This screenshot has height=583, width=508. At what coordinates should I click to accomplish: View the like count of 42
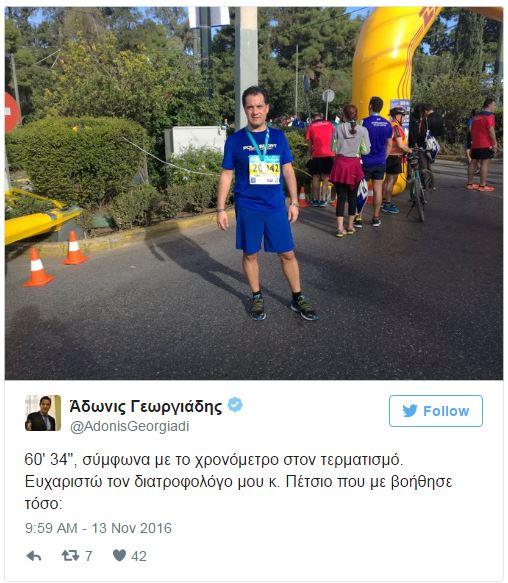(139, 556)
